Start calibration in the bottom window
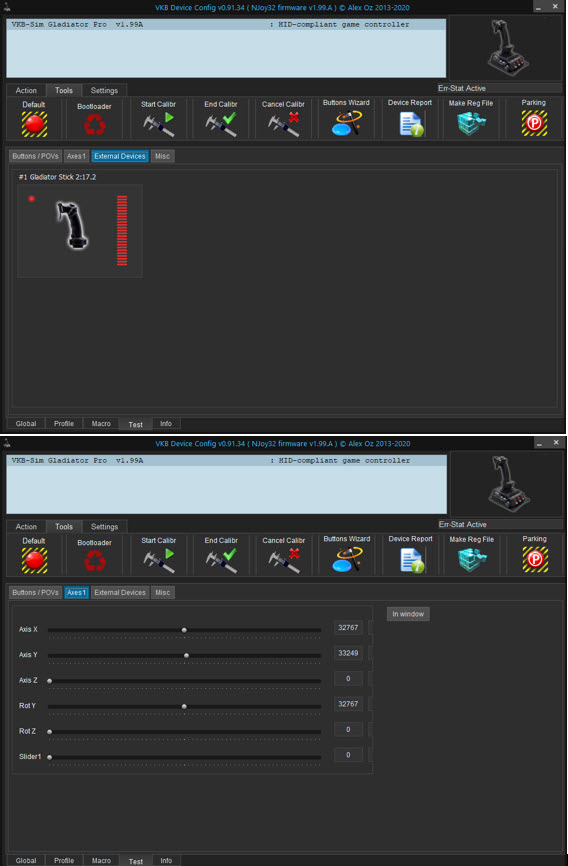 click(159, 561)
